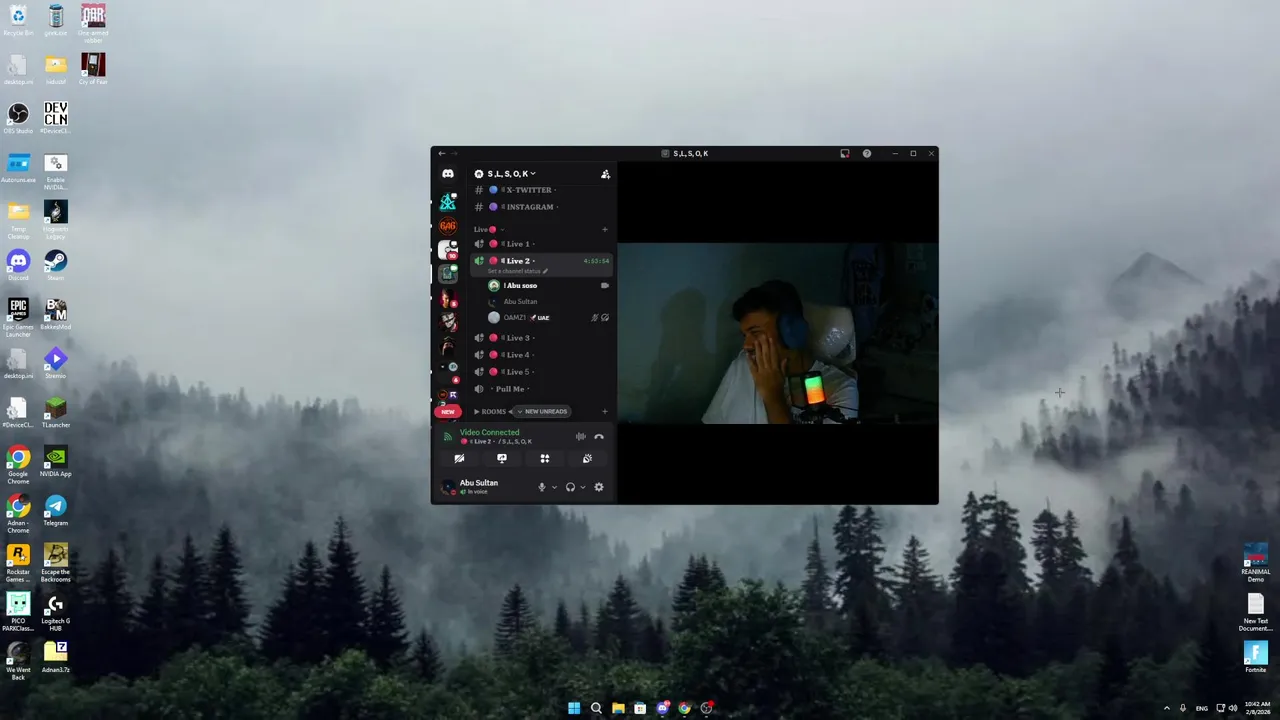This screenshot has width=1280, height=720.
Task: Open microphone input options arrow
Action: pos(554,487)
